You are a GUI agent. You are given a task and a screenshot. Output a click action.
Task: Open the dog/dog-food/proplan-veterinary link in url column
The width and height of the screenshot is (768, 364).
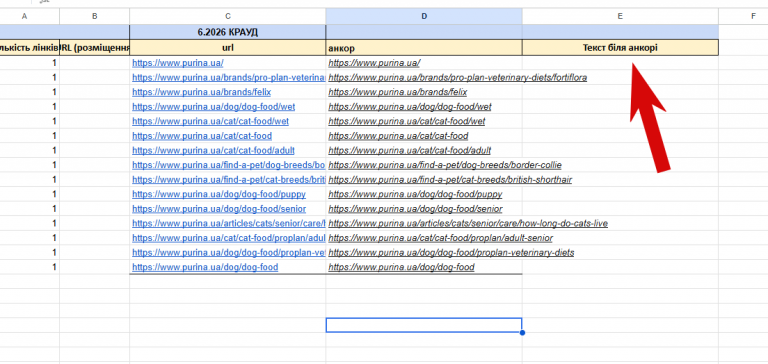click(x=228, y=253)
